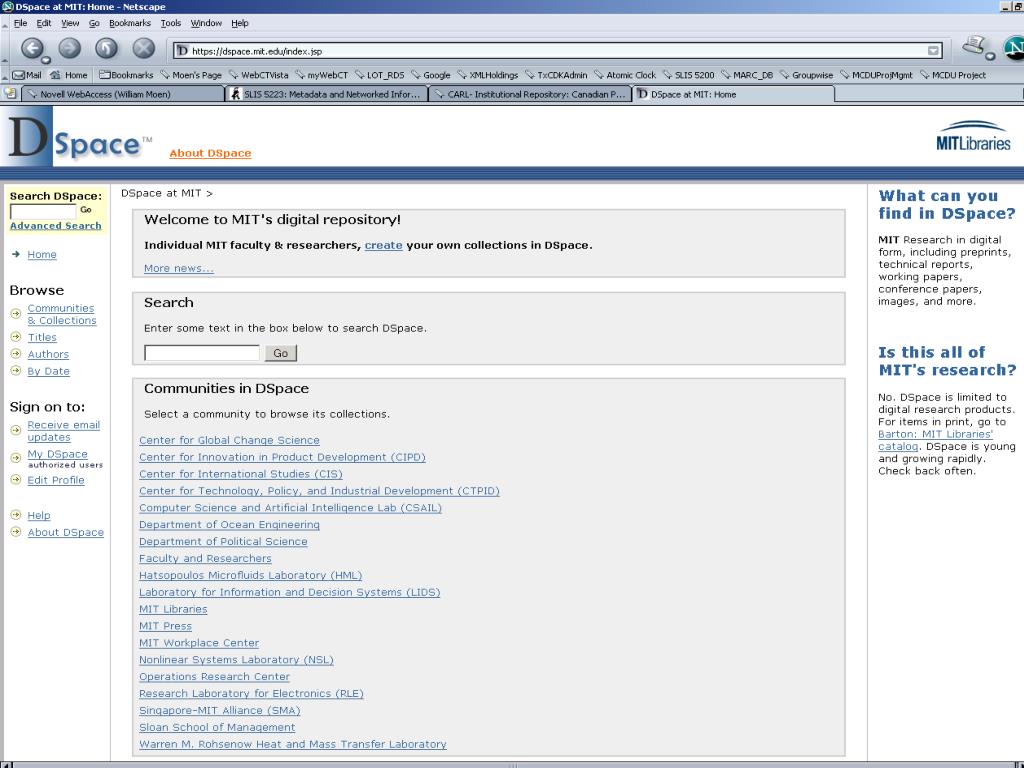This screenshot has width=1024, height=768.
Task: Open the Atomic Clock bookmark
Action: pos(625,75)
